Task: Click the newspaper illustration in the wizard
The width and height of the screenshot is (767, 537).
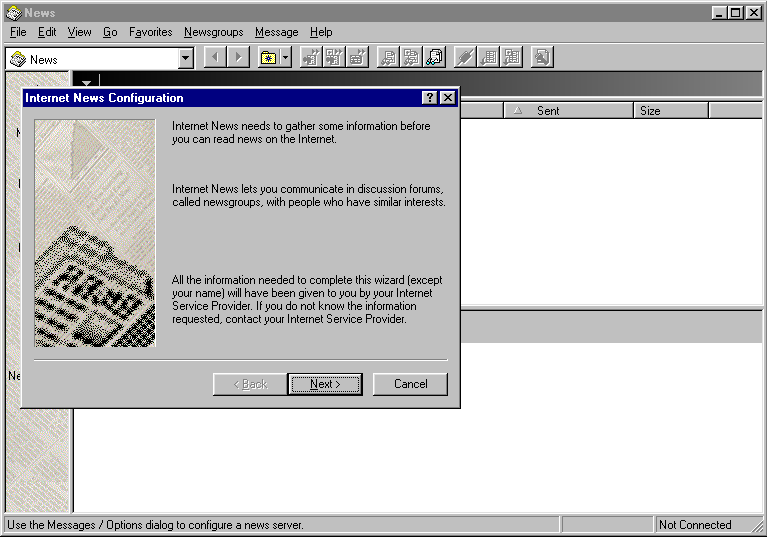Action: click(95, 233)
